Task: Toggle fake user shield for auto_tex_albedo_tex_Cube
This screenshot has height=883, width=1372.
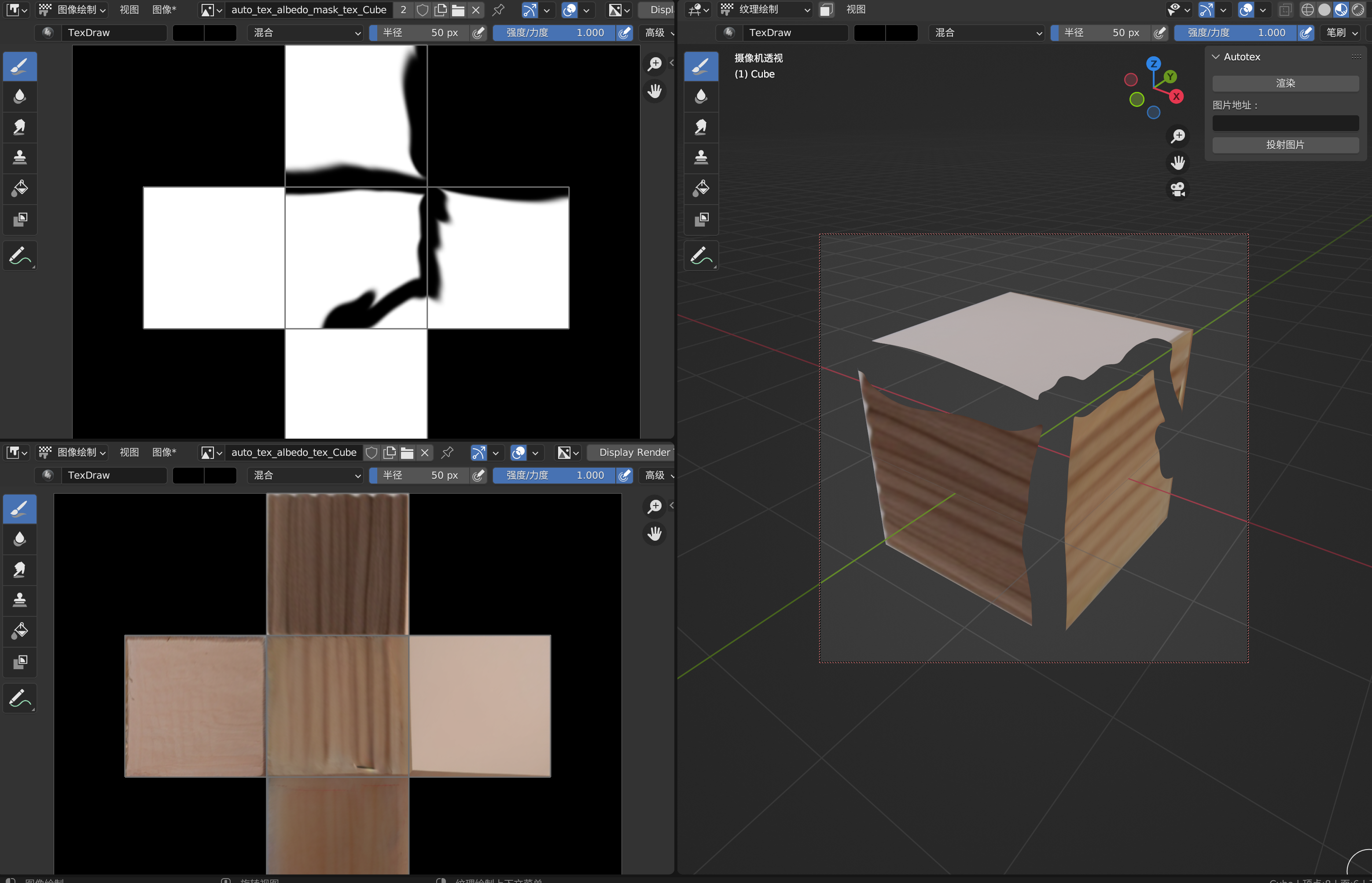Action: coord(371,452)
